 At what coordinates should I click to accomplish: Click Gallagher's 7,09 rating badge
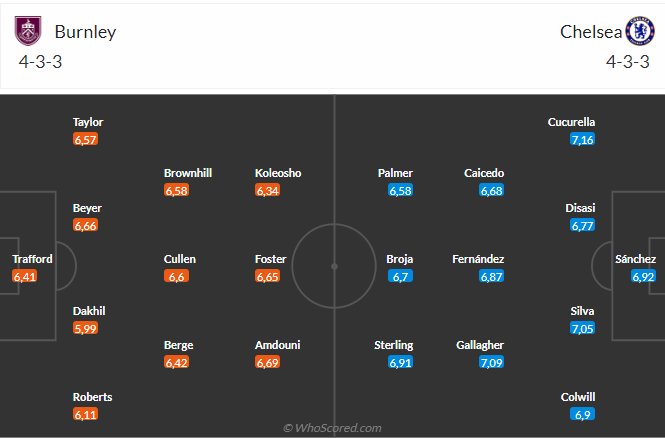pyautogui.click(x=491, y=362)
